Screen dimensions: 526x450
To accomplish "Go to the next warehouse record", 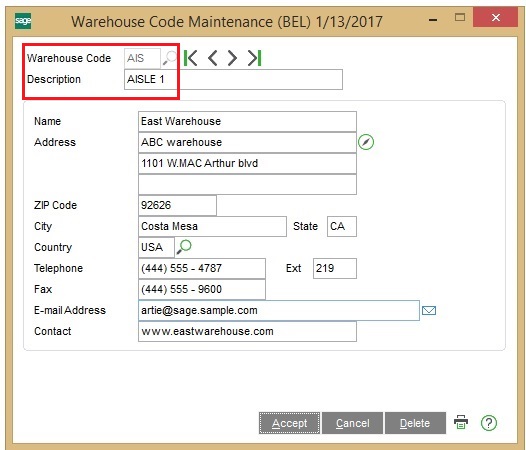I will [232, 58].
